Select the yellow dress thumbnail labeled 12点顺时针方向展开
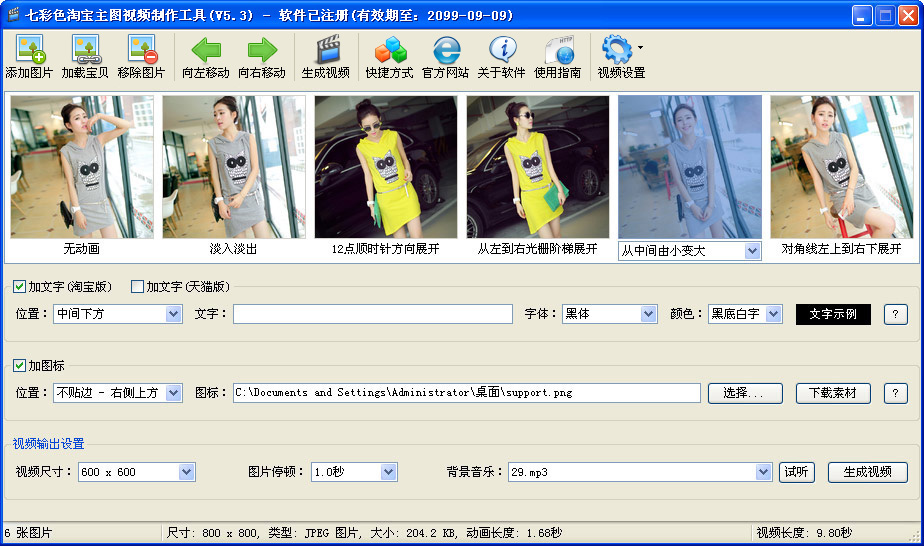The width and height of the screenshot is (924, 546). (x=386, y=167)
